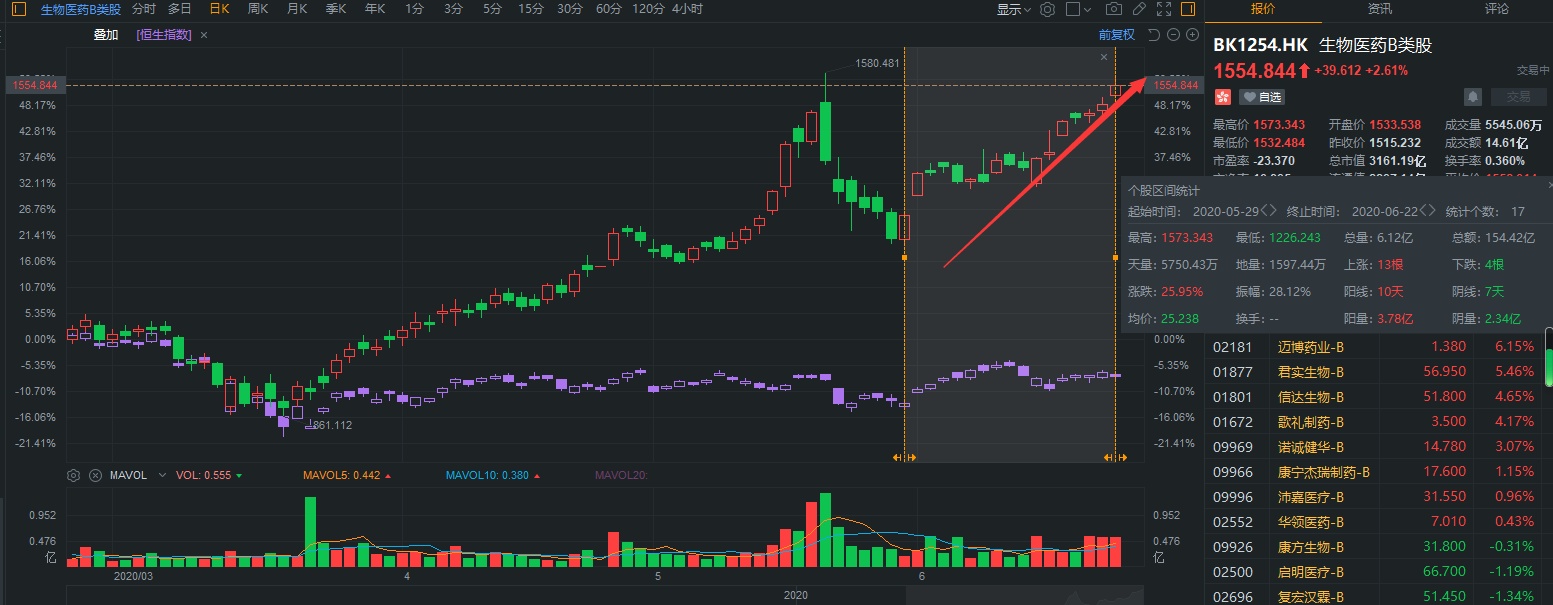Add stock to 自选 watchlist
This screenshot has width=1553, height=605.
(1261, 97)
